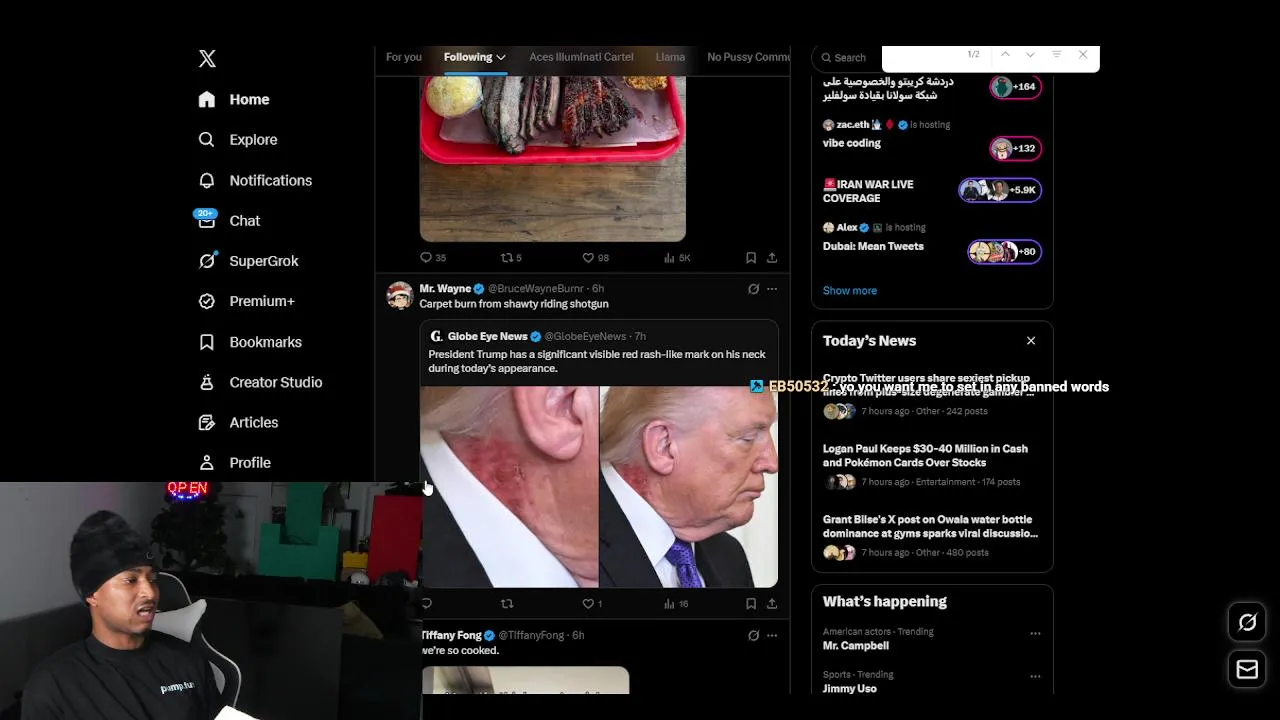Switch to the For you tab
This screenshot has width=1280, height=720.
point(404,57)
